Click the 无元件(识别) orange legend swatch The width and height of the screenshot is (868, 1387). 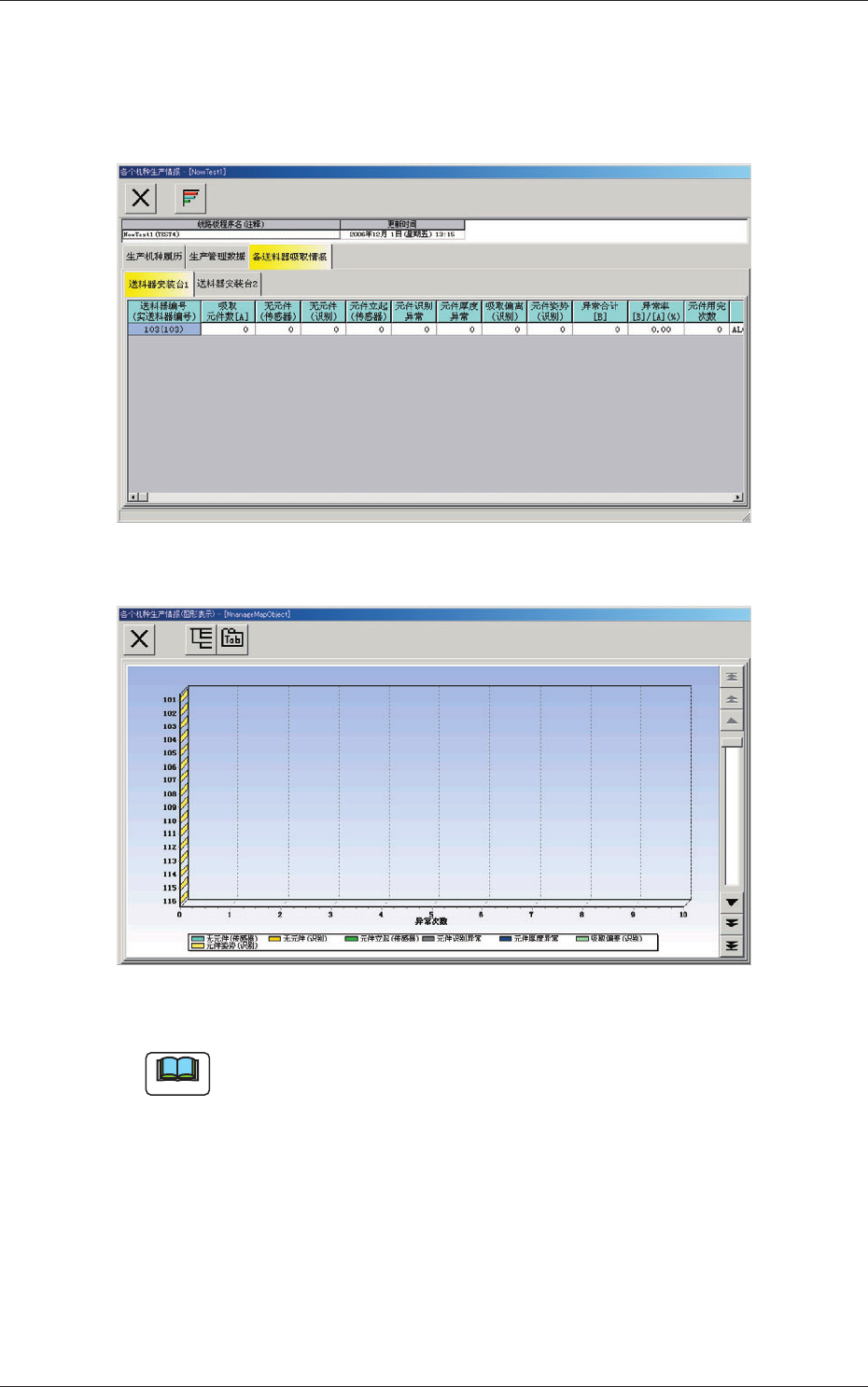coord(275,939)
